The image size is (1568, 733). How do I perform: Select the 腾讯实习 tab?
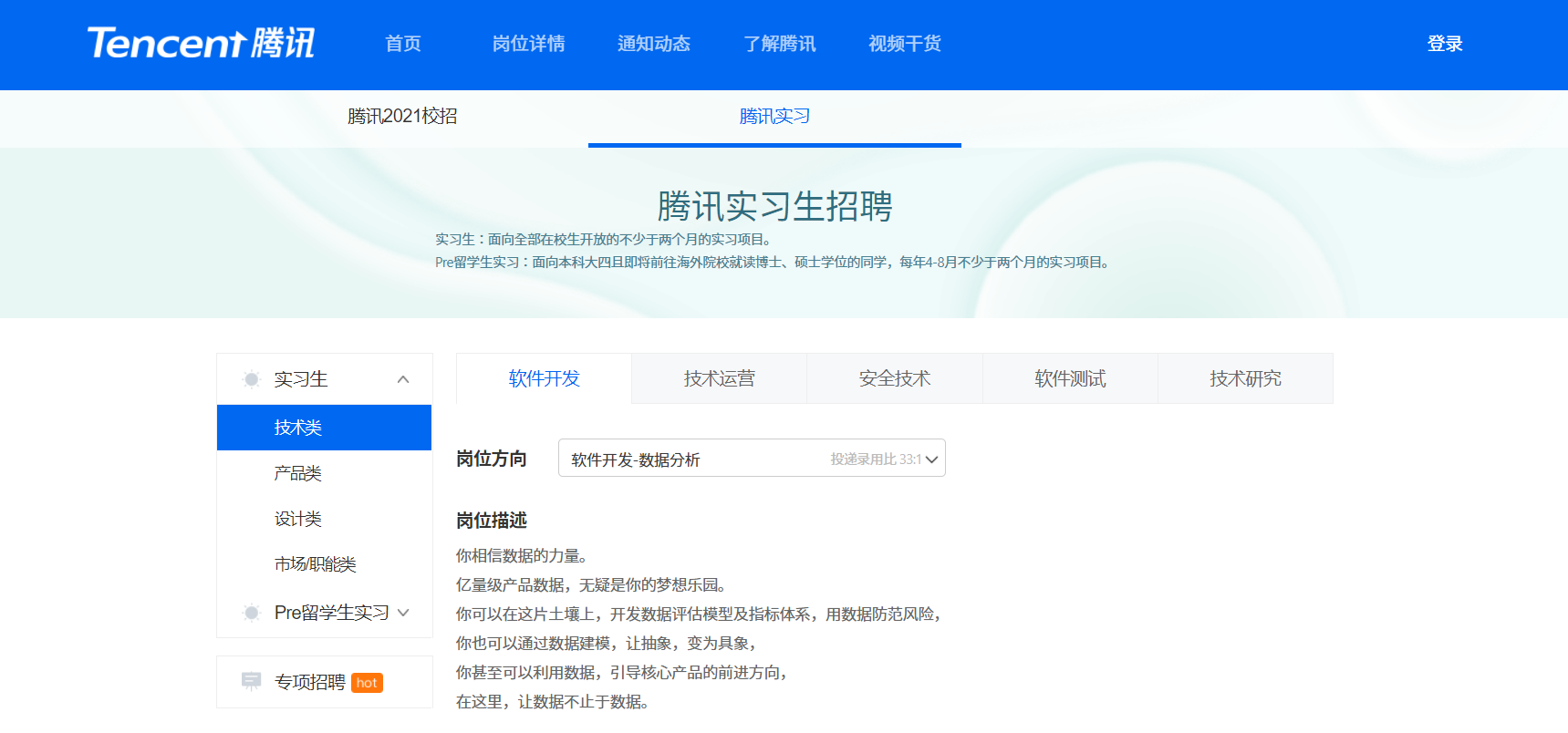point(774,117)
